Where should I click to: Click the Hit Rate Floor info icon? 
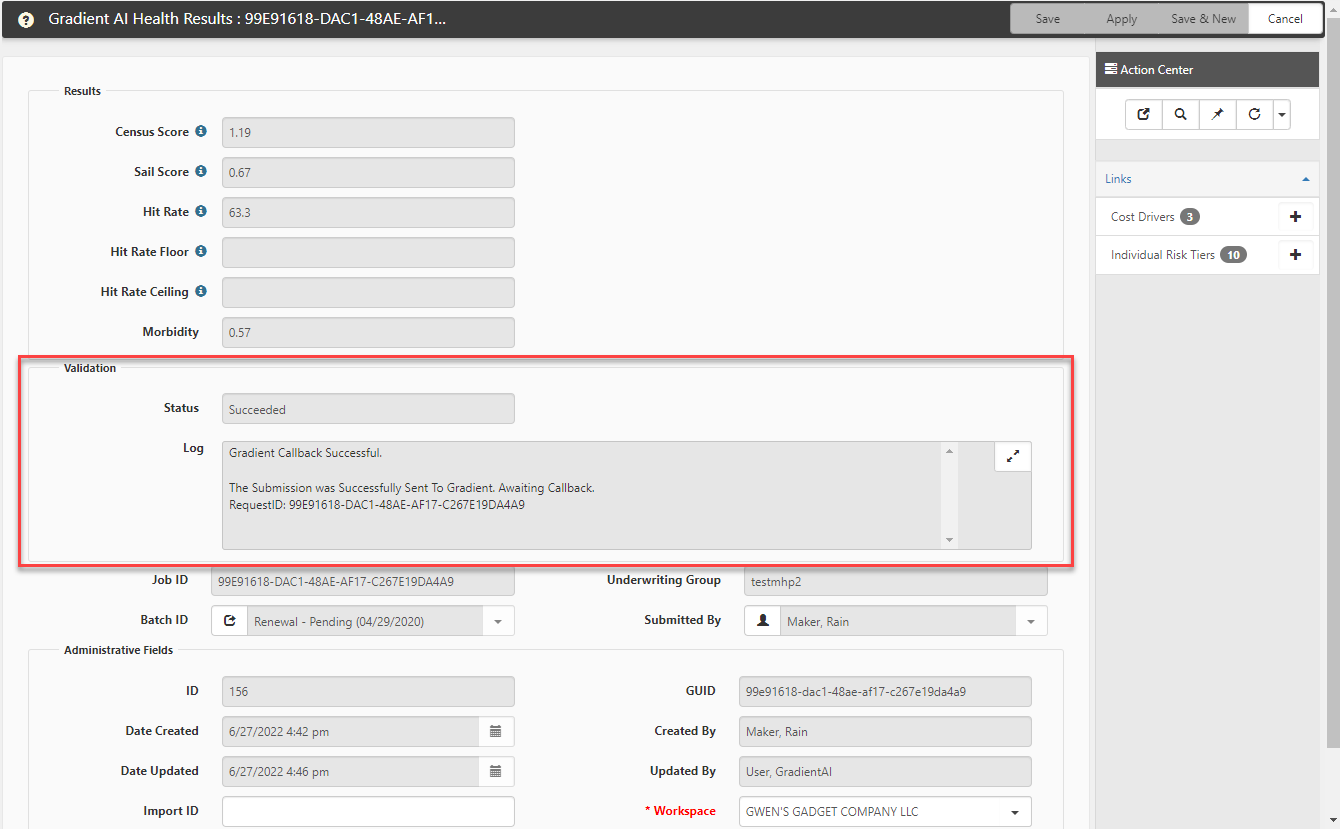[201, 252]
